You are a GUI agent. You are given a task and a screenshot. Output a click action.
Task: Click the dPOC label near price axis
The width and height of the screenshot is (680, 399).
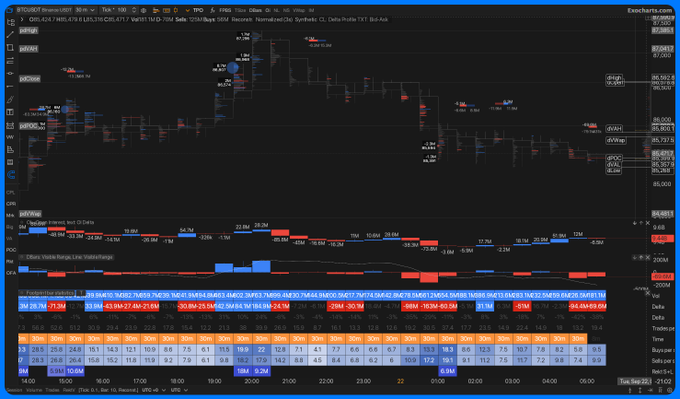(614, 158)
